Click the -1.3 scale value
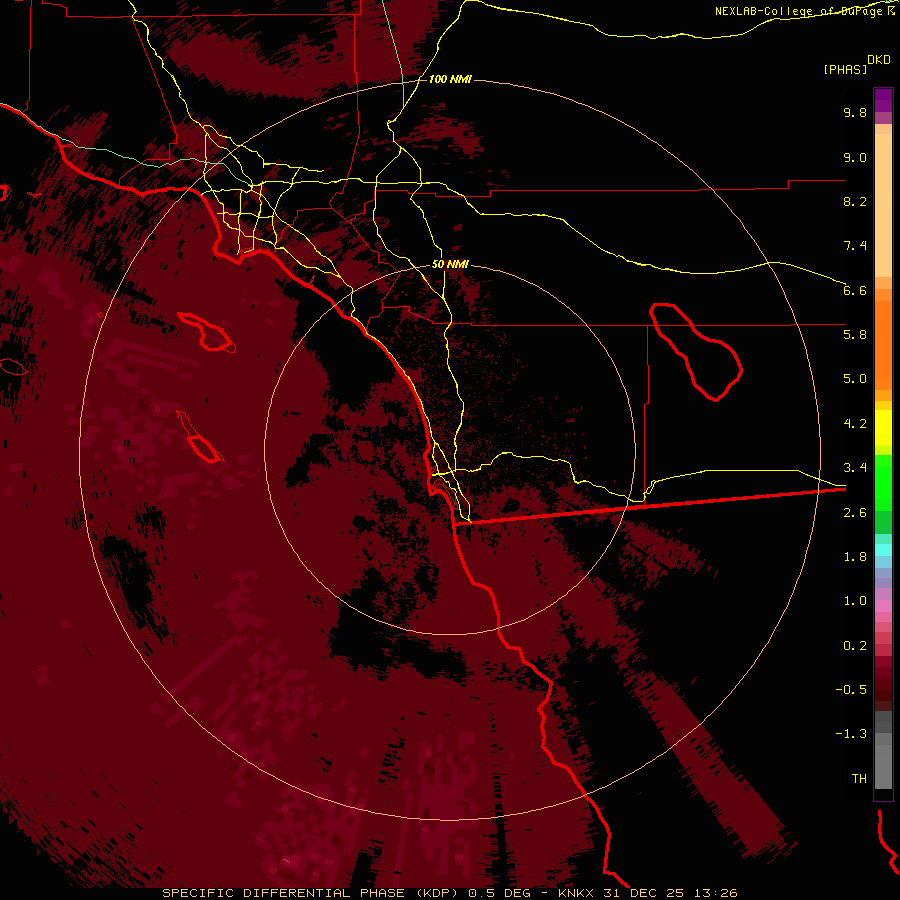This screenshot has height=900, width=900. [x=851, y=734]
